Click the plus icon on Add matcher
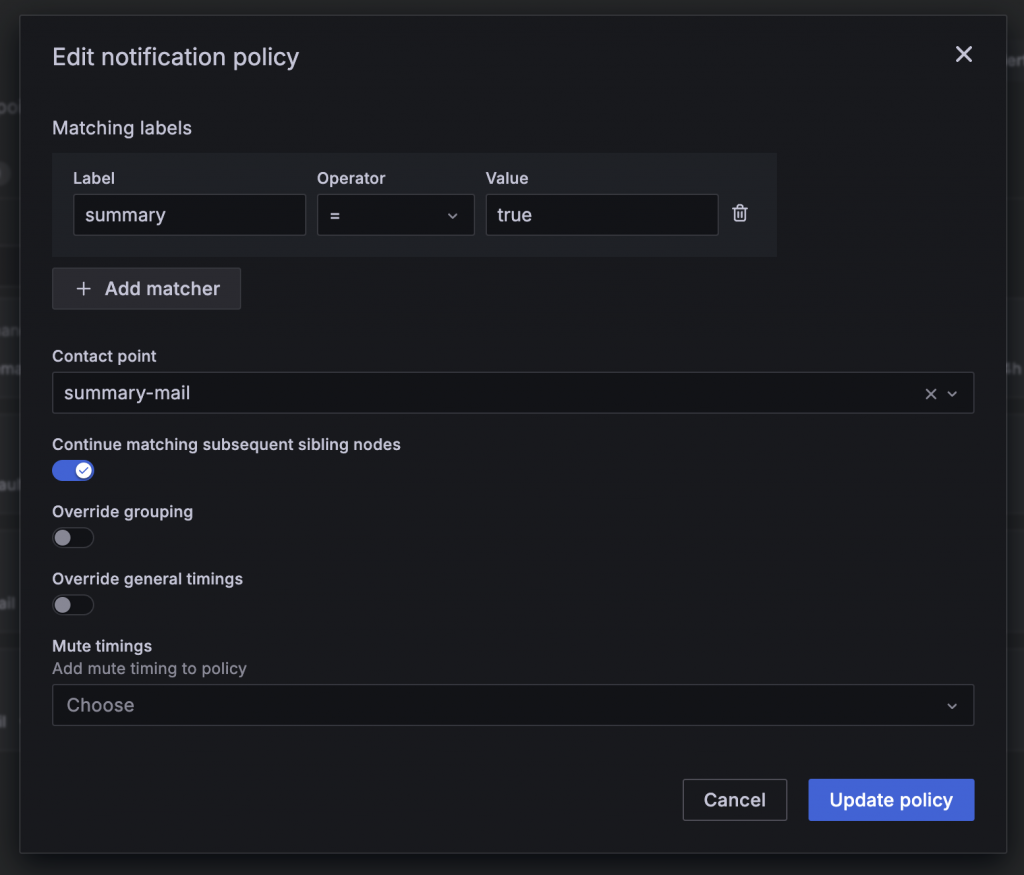The height and width of the screenshot is (875, 1024). 84,289
